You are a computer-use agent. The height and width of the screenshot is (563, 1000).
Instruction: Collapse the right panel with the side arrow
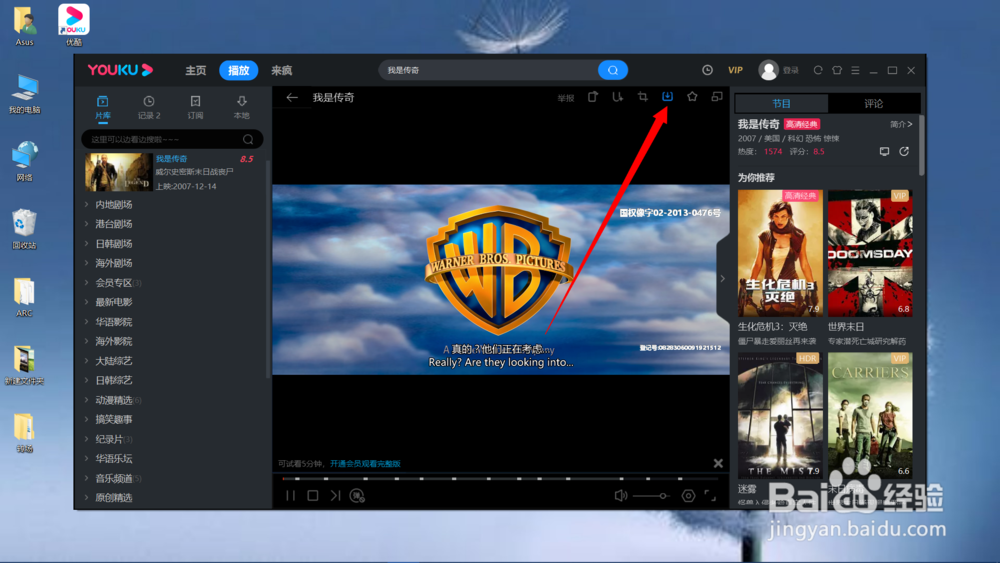723,279
